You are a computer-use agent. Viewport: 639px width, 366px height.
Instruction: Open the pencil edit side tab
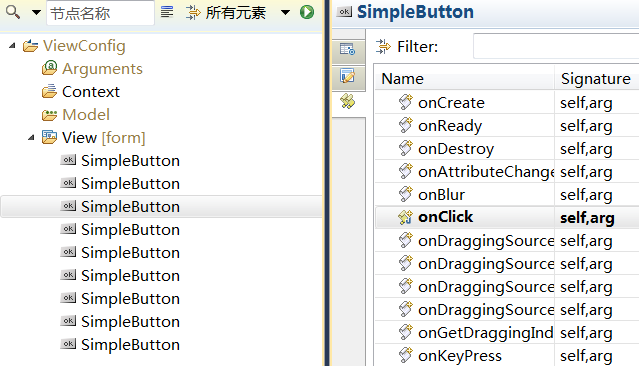click(x=348, y=76)
